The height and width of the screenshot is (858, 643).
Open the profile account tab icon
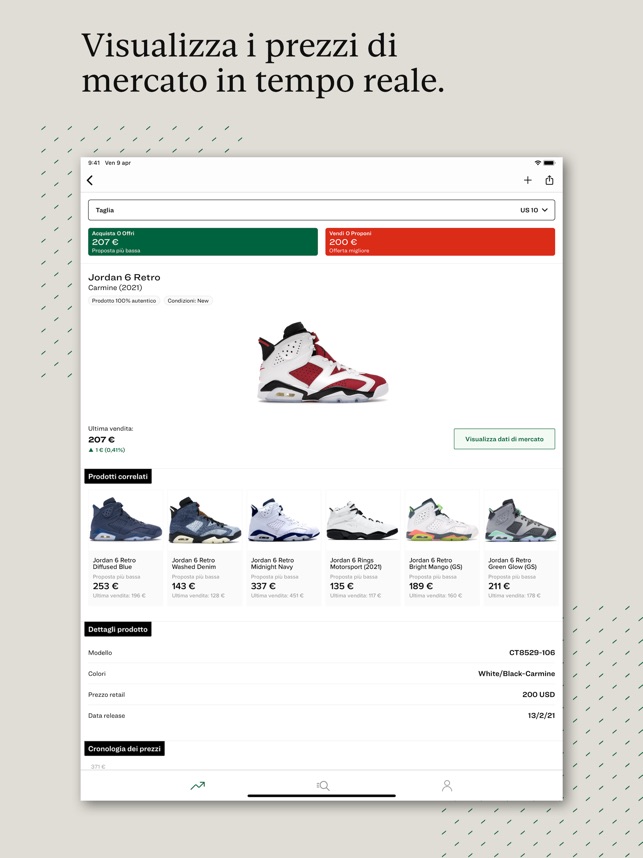coord(447,786)
